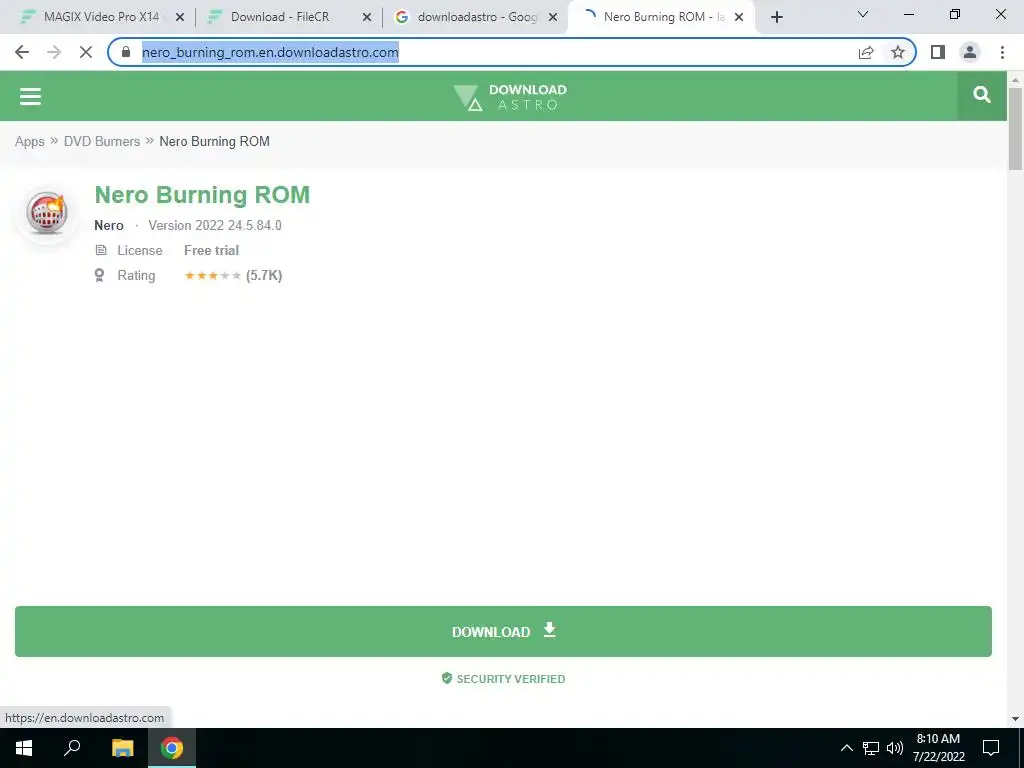Show hidden system tray icons
This screenshot has width=1024, height=768.
click(846, 748)
